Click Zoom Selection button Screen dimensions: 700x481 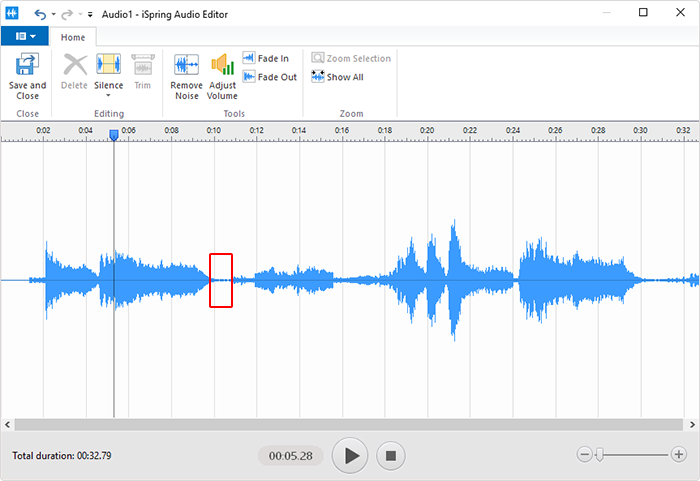click(351, 58)
